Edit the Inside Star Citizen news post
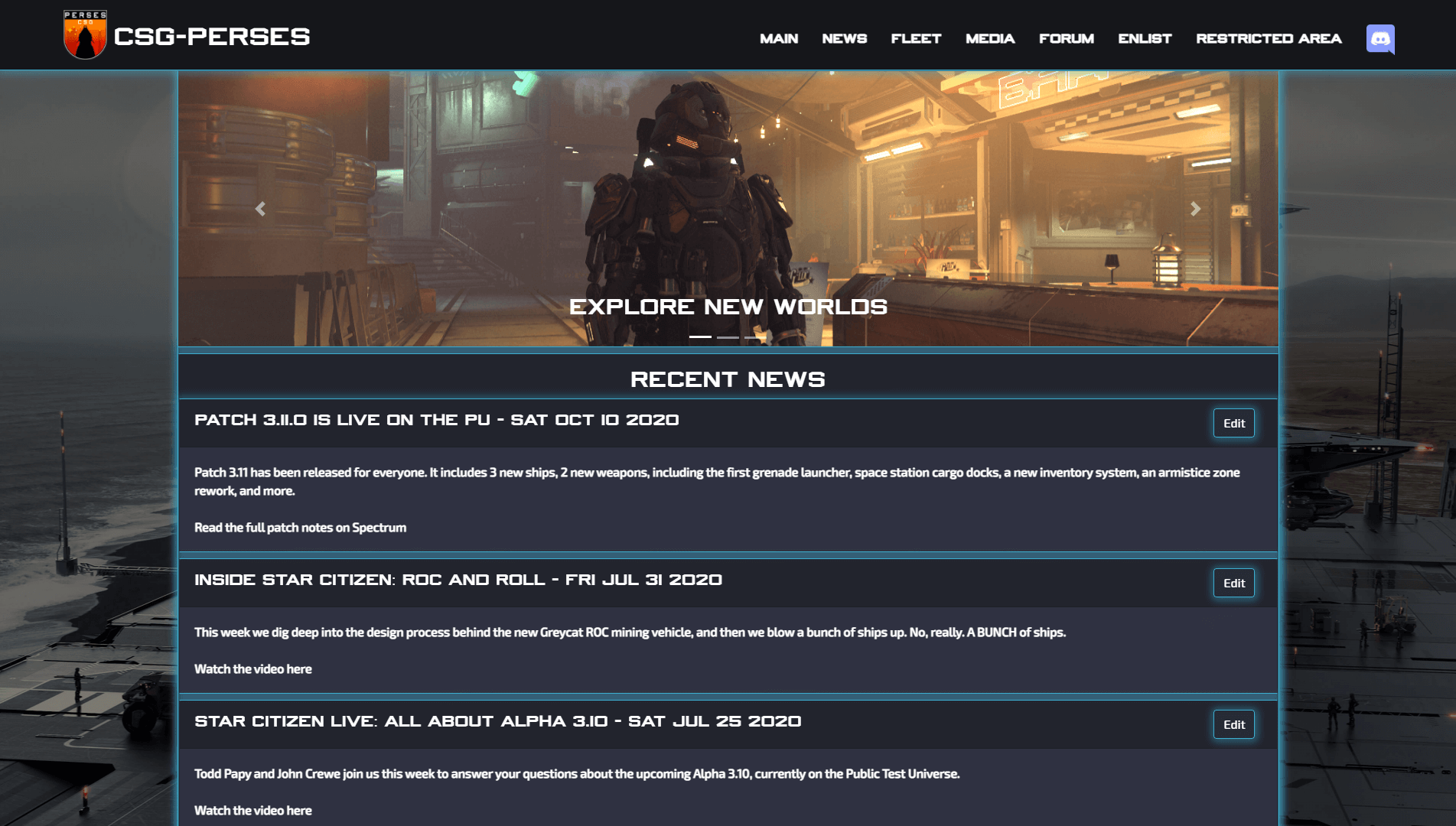This screenshot has width=1456, height=826. coord(1233,583)
